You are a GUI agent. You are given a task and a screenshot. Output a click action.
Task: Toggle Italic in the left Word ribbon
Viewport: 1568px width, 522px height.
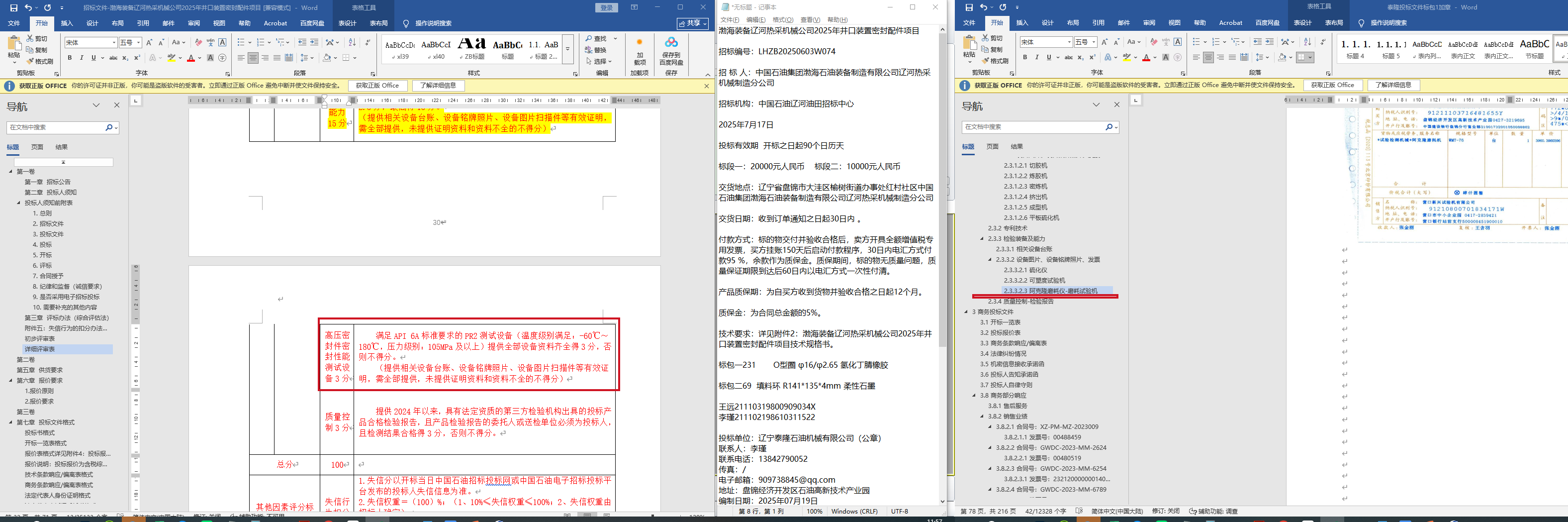(82, 58)
